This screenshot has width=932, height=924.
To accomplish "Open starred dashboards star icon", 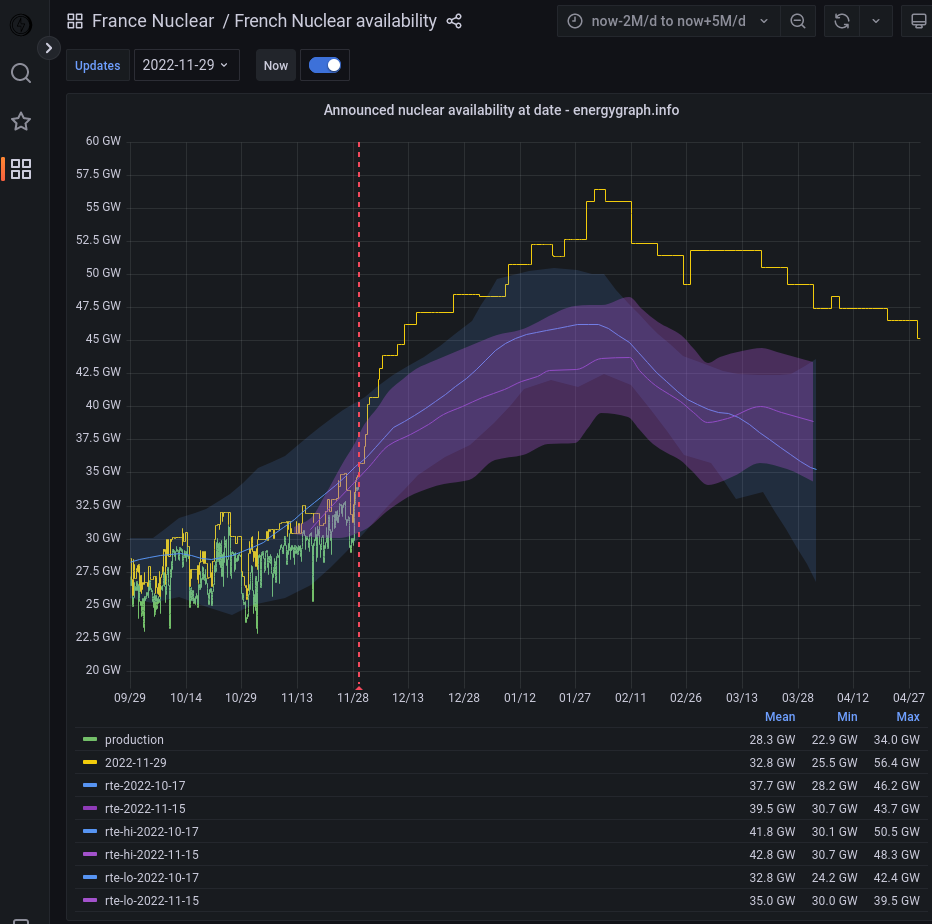I will (20, 121).
